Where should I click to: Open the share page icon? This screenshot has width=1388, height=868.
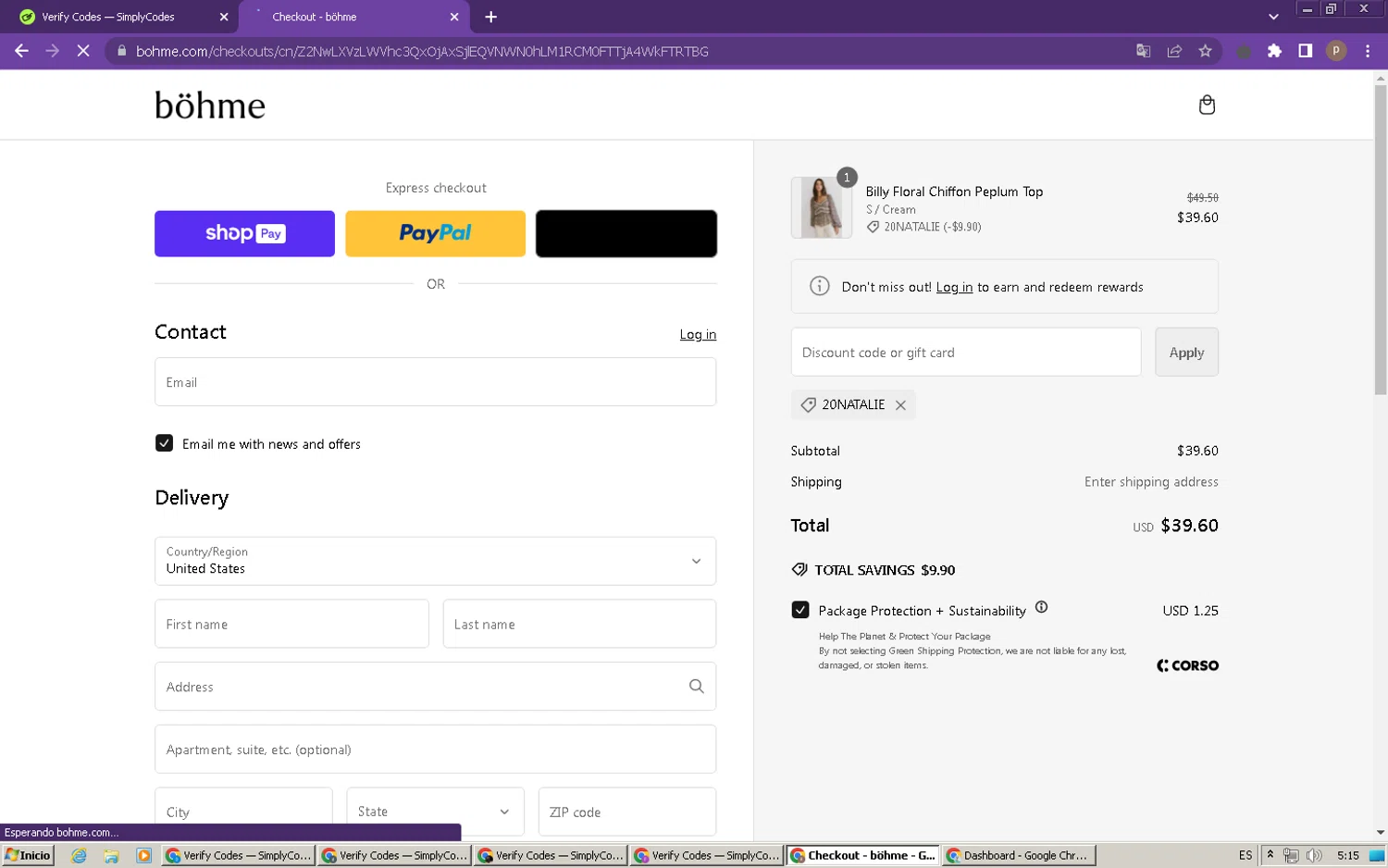pyautogui.click(x=1174, y=51)
